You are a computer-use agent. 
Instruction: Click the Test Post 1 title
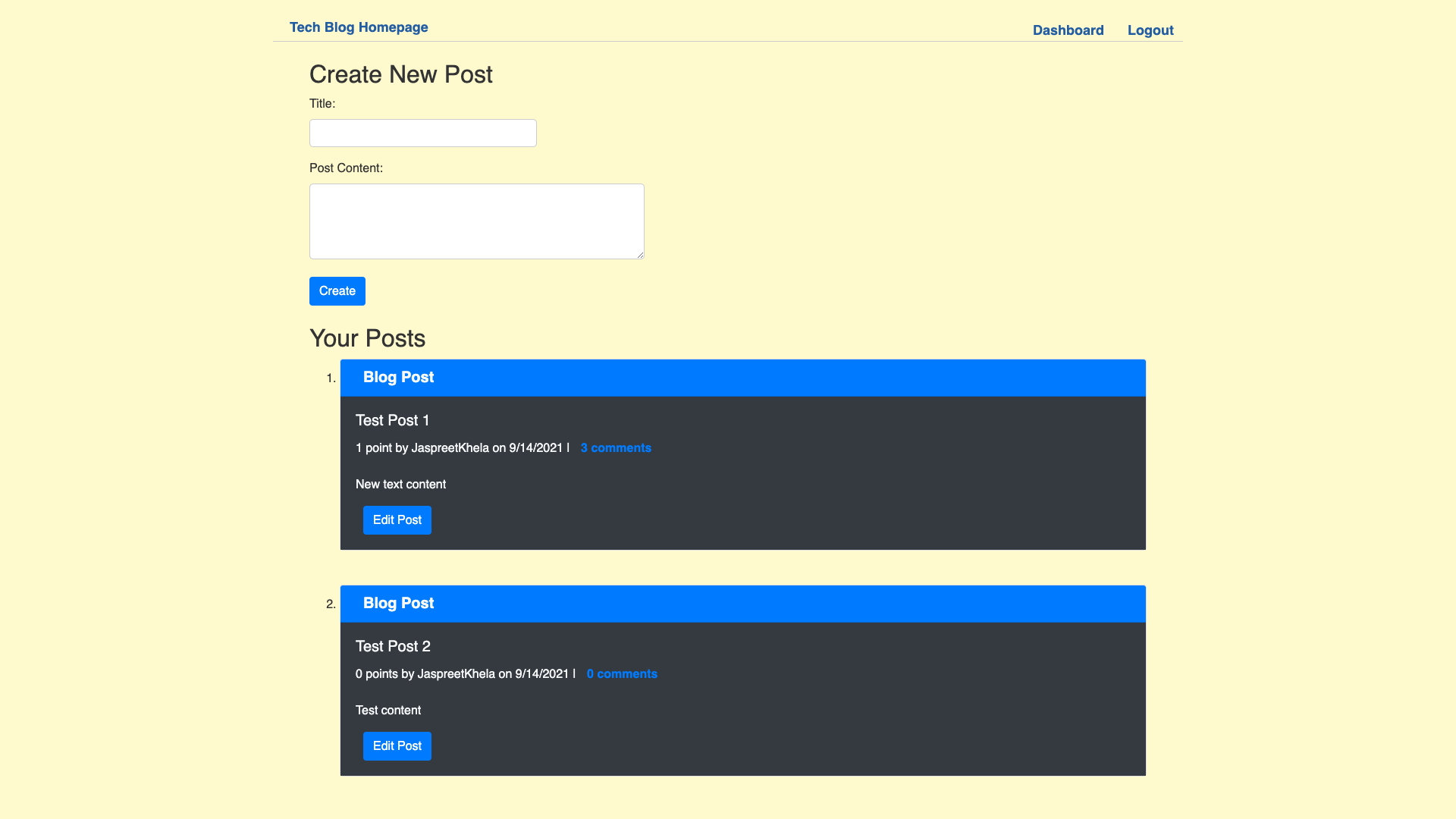click(392, 420)
